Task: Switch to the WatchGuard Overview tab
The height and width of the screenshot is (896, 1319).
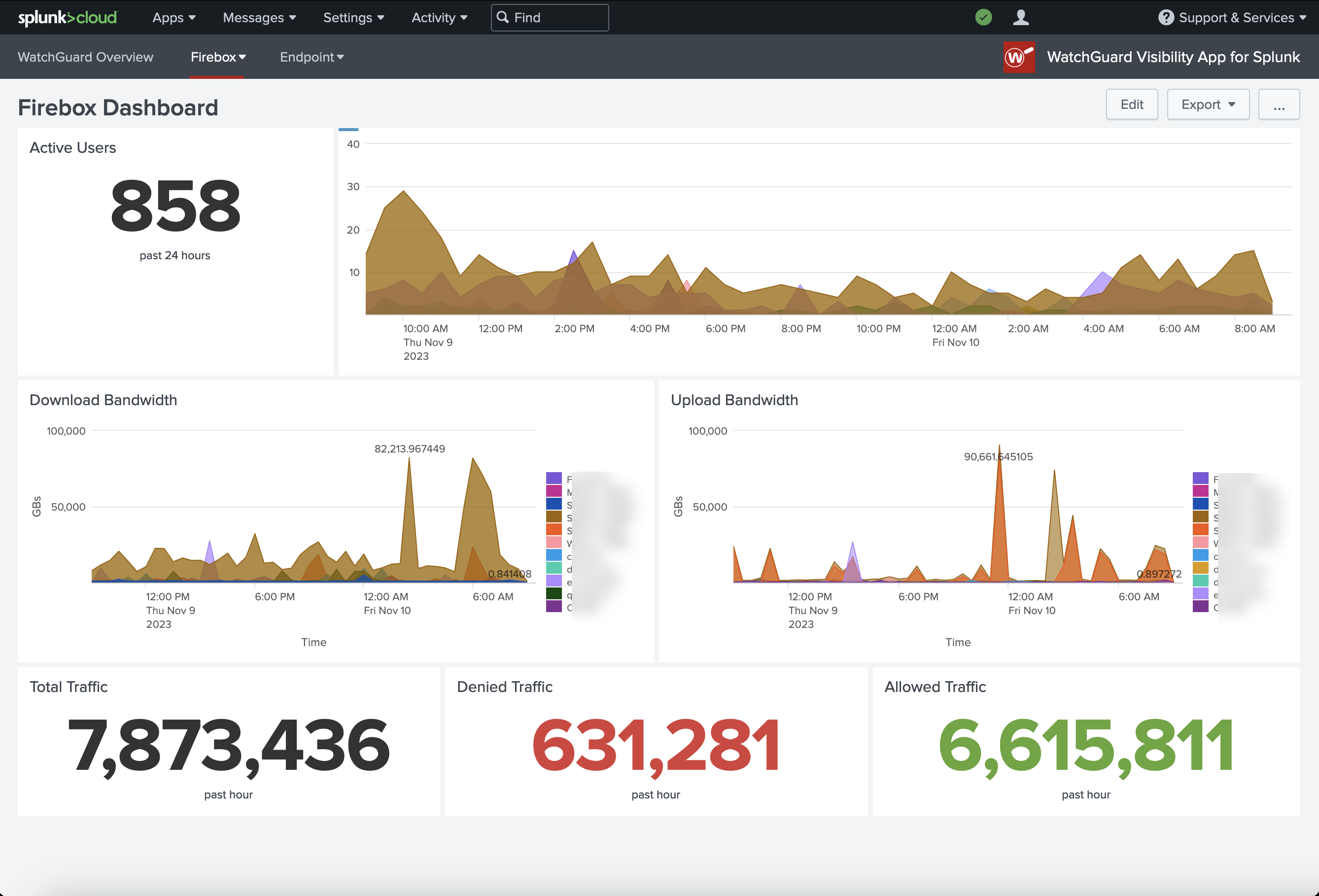Action: [85, 57]
